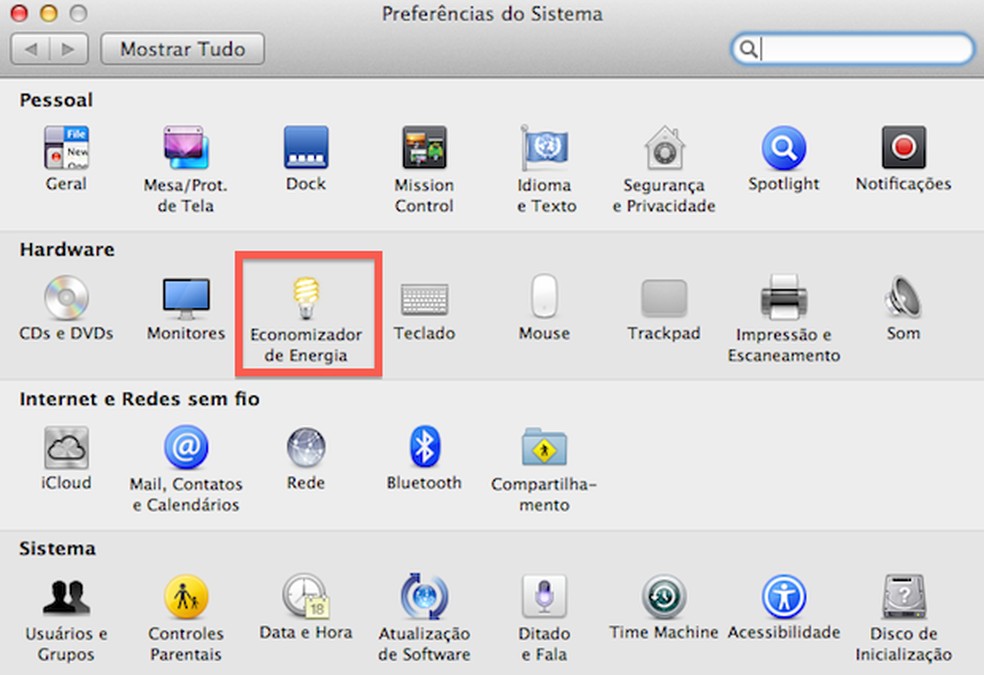Open Impressão e Escaneamento settings
This screenshot has width=984, height=675.
point(783,295)
